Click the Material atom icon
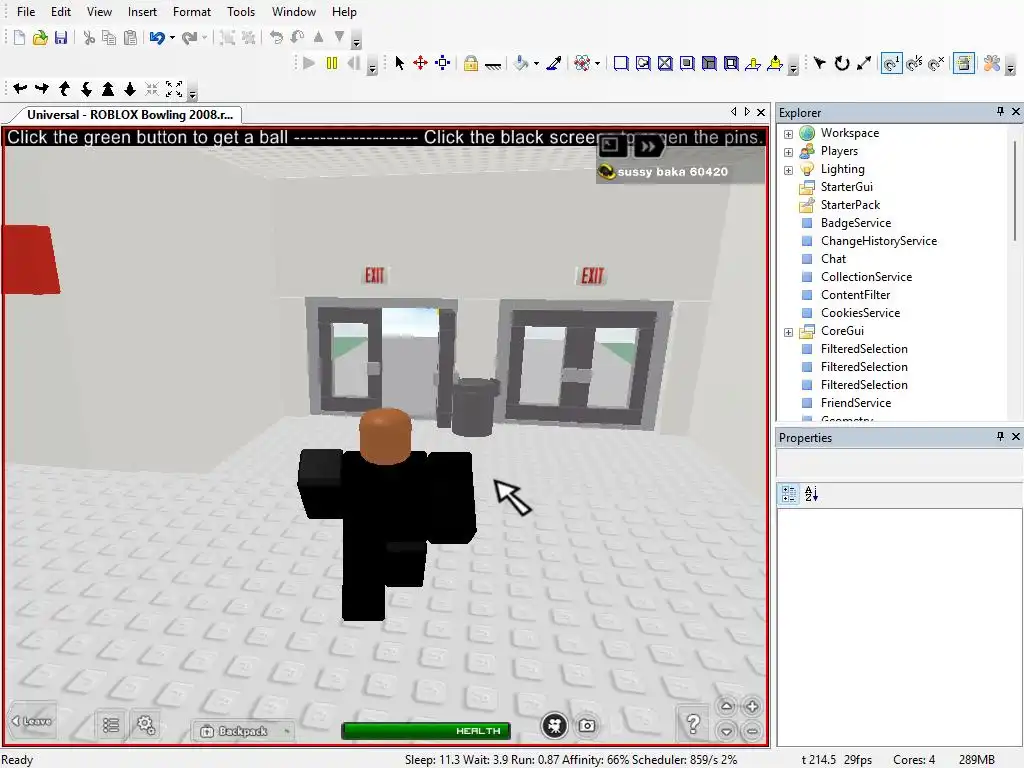The width and height of the screenshot is (1024, 768). [582, 63]
